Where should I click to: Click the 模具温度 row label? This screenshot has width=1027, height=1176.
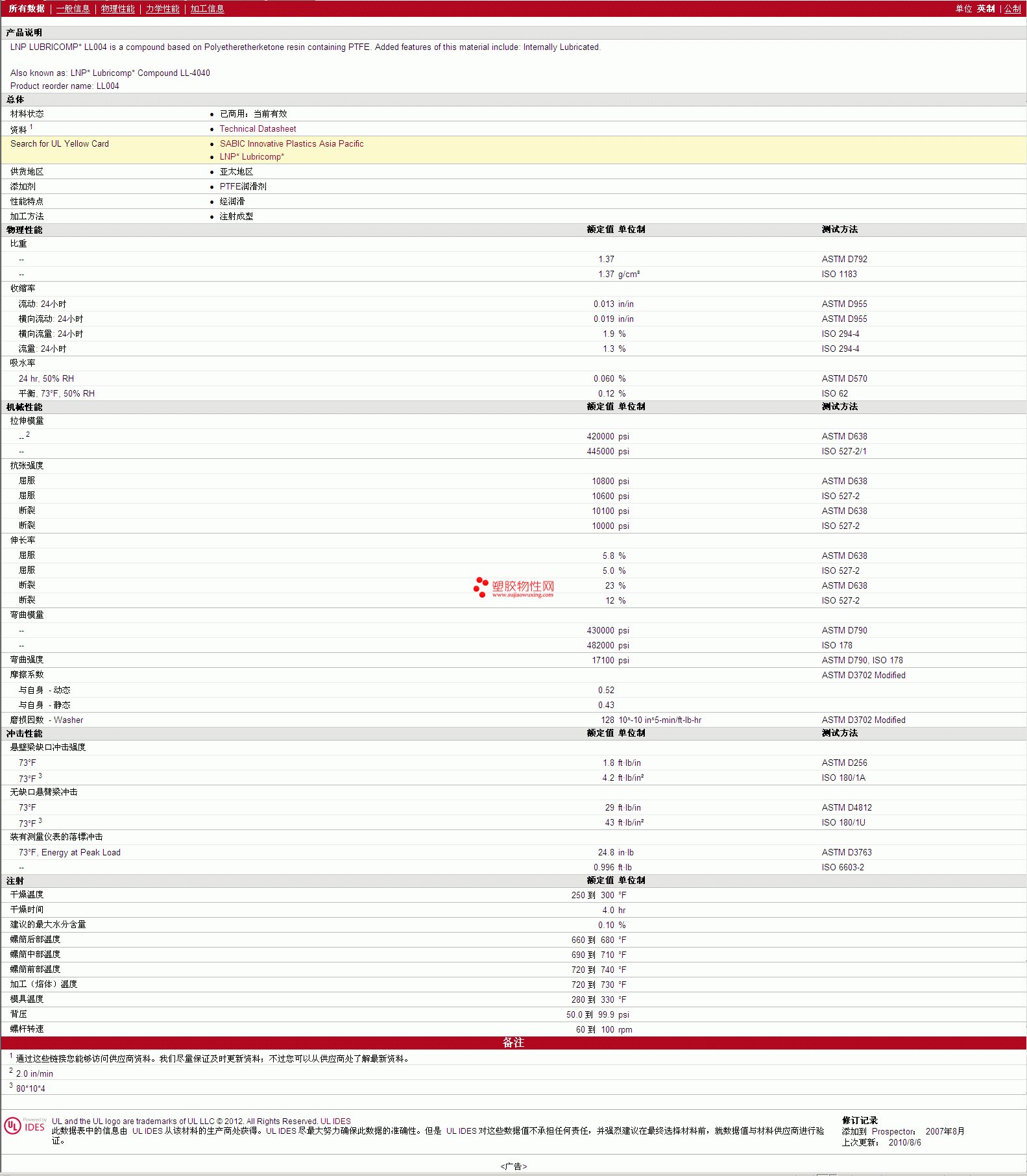coord(27,999)
